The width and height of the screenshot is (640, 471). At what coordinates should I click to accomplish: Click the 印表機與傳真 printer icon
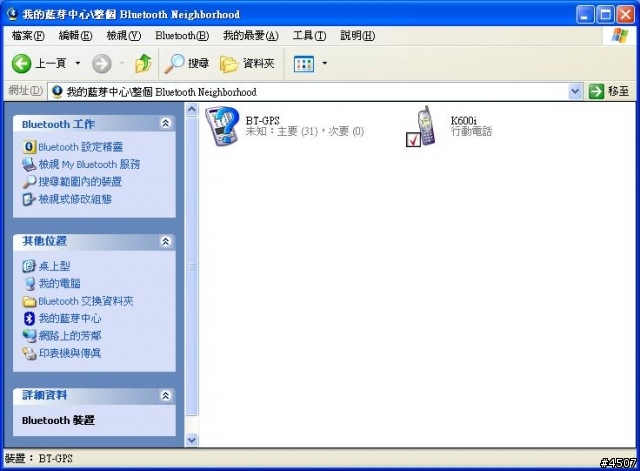point(29,353)
